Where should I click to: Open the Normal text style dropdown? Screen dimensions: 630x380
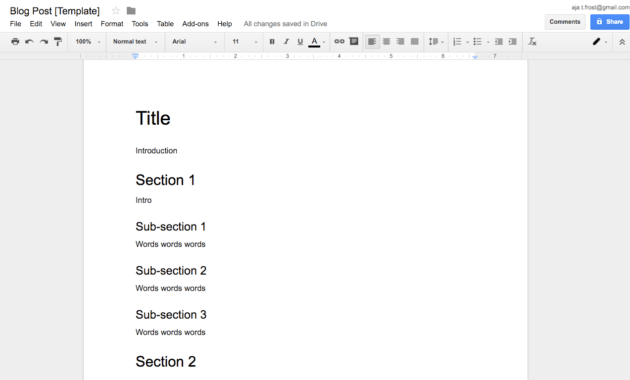(135, 41)
